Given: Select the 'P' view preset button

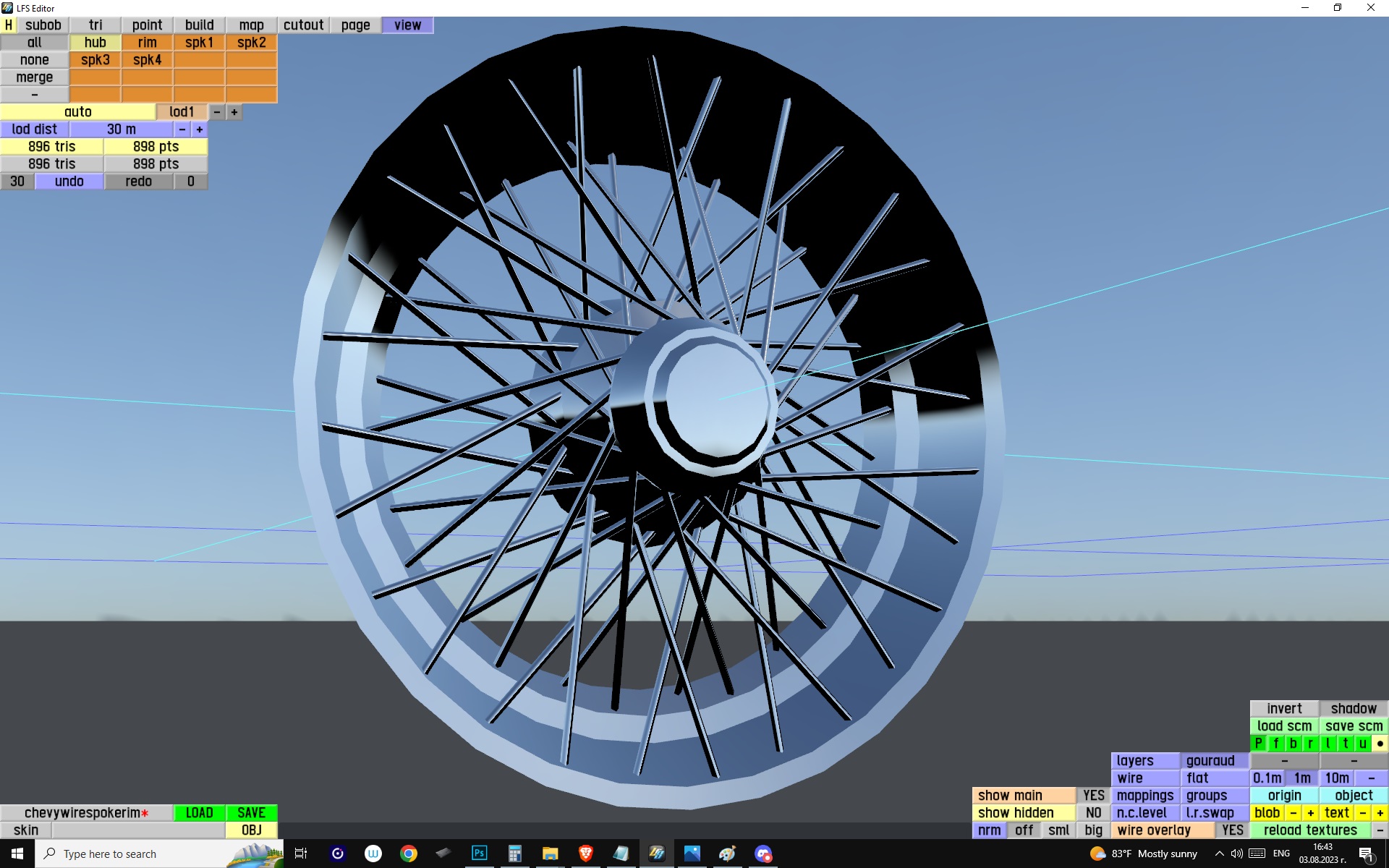Looking at the screenshot, I should (x=1258, y=744).
